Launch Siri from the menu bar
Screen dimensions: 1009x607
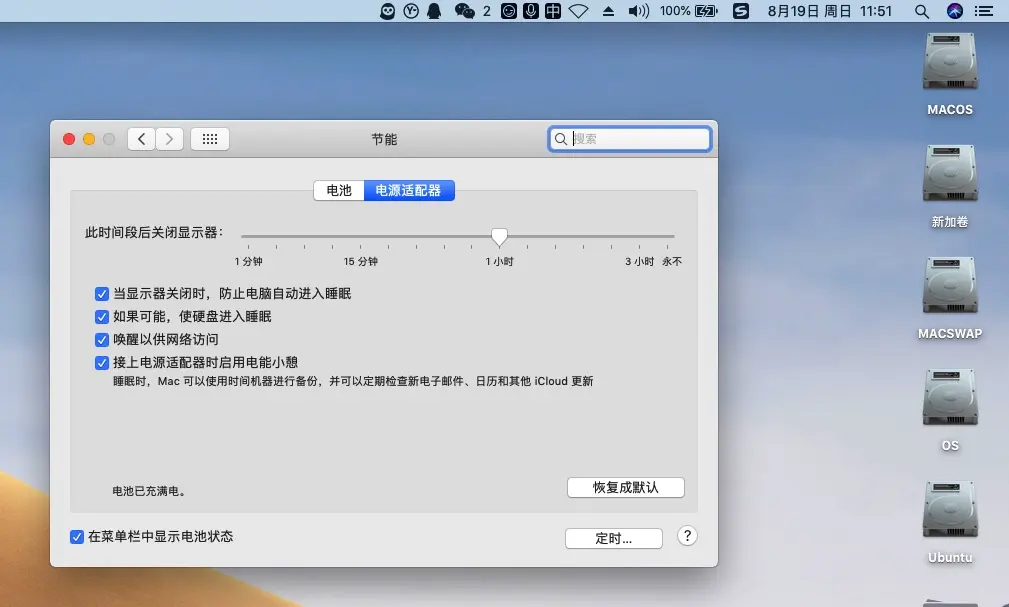coord(954,11)
